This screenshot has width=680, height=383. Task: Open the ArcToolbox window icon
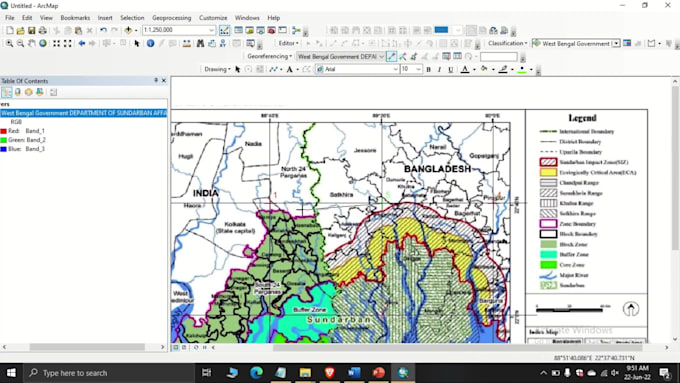pos(271,30)
